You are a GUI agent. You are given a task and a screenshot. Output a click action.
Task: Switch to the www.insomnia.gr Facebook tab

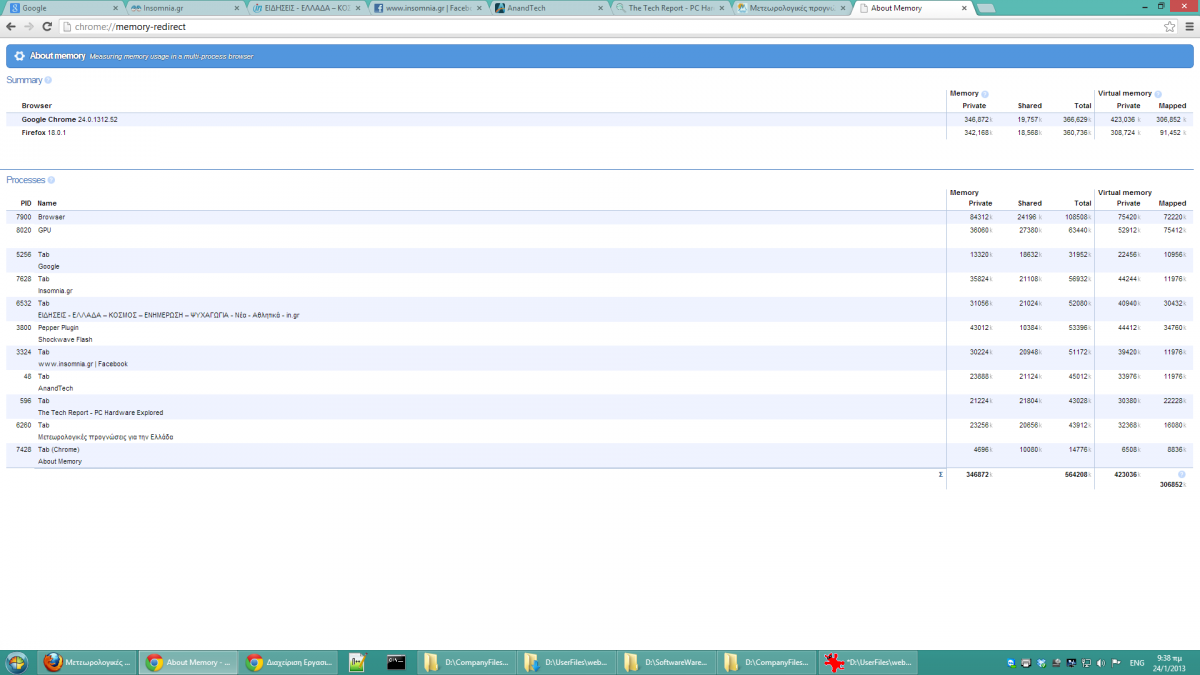[x=427, y=8]
